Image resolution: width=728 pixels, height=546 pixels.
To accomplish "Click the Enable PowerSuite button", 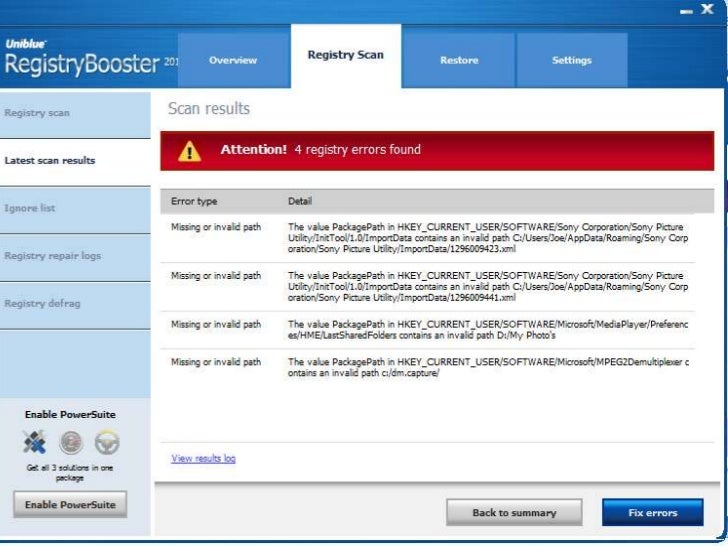I will click(70, 505).
